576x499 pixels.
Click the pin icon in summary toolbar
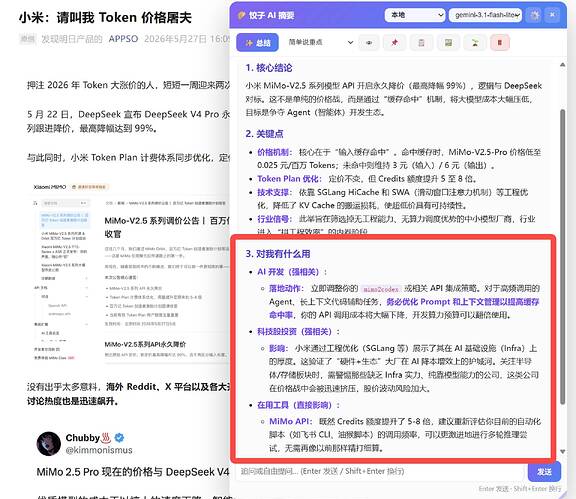click(x=395, y=43)
